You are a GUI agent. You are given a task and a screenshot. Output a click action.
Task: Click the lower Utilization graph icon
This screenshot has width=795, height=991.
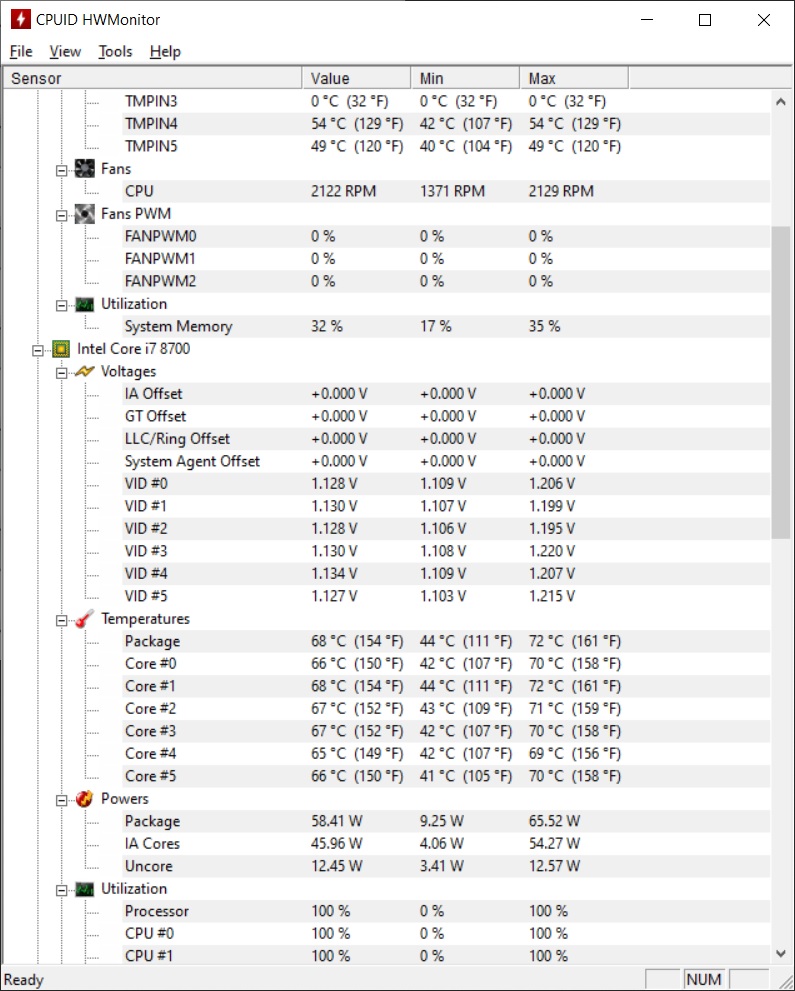click(x=85, y=889)
